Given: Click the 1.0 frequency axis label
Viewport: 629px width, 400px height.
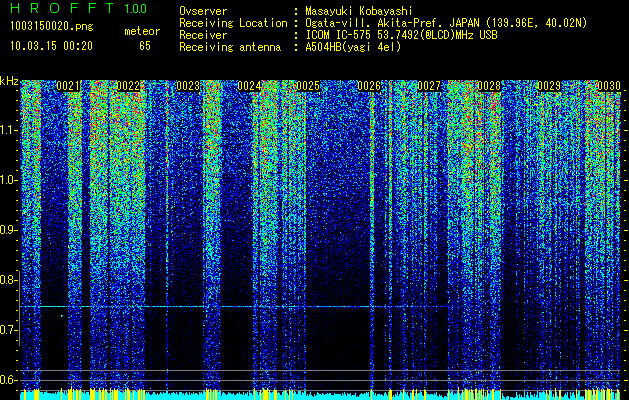Looking at the screenshot, I should pos(7,180).
